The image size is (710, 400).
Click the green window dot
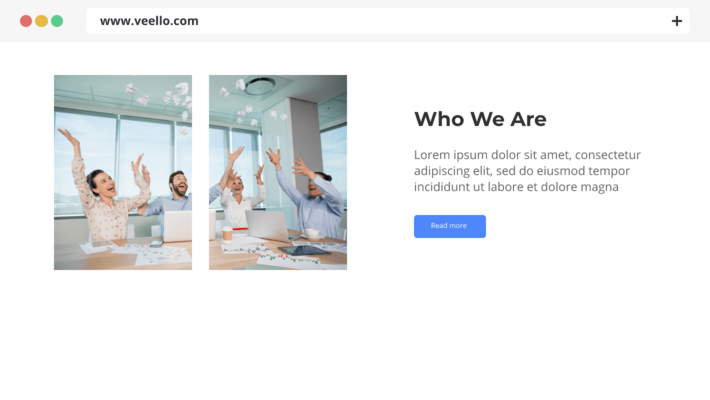[57, 21]
